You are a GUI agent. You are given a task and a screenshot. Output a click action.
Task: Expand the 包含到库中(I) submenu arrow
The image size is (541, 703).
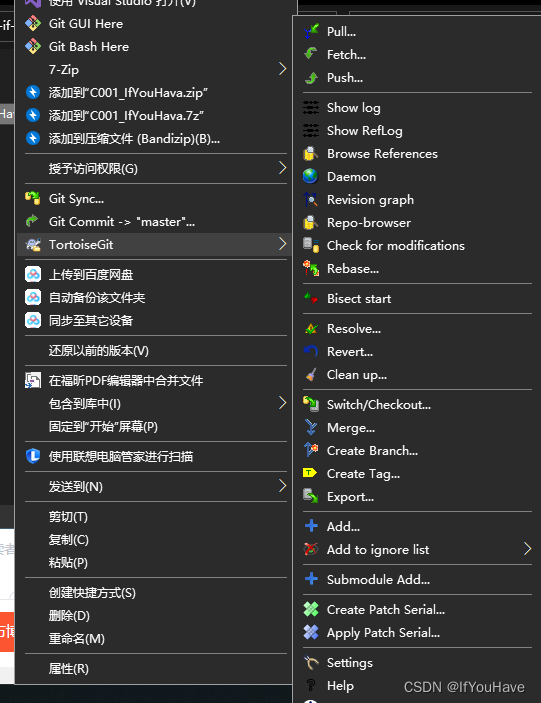click(x=282, y=403)
